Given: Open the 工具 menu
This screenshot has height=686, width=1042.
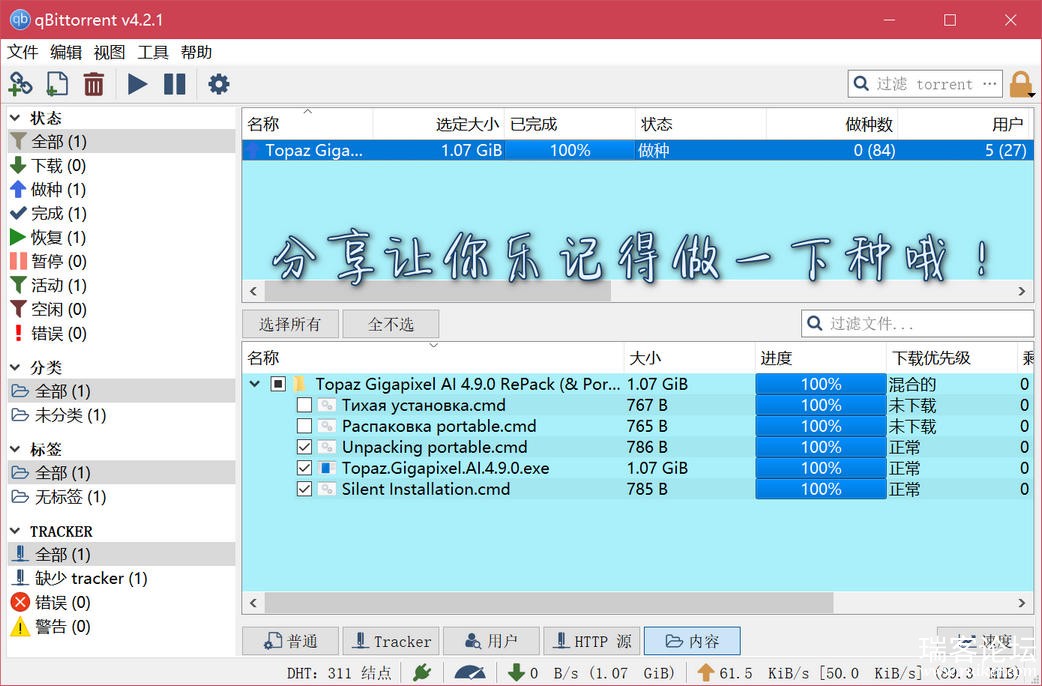Looking at the screenshot, I should 153,52.
